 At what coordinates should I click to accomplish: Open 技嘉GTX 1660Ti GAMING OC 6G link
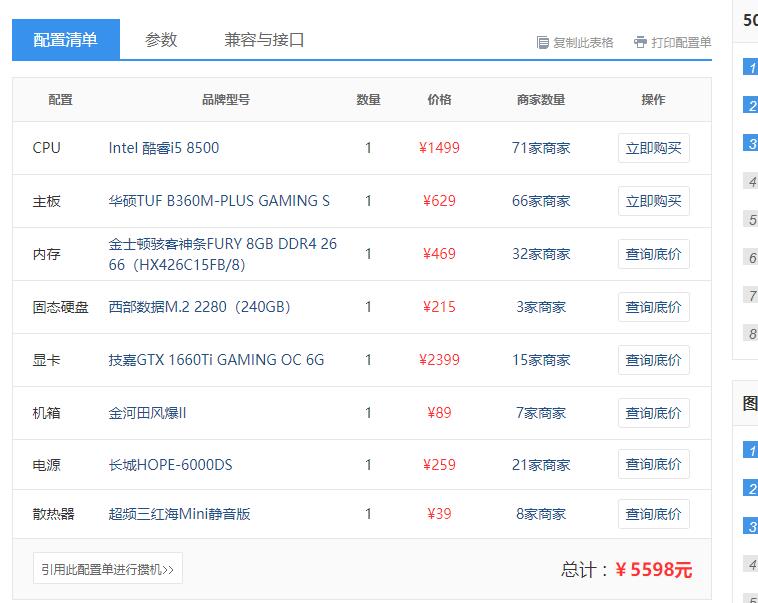coord(216,360)
